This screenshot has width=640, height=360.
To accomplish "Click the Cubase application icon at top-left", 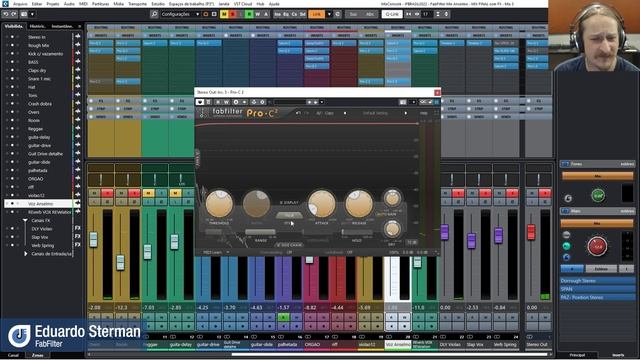I will (x=5, y=4).
